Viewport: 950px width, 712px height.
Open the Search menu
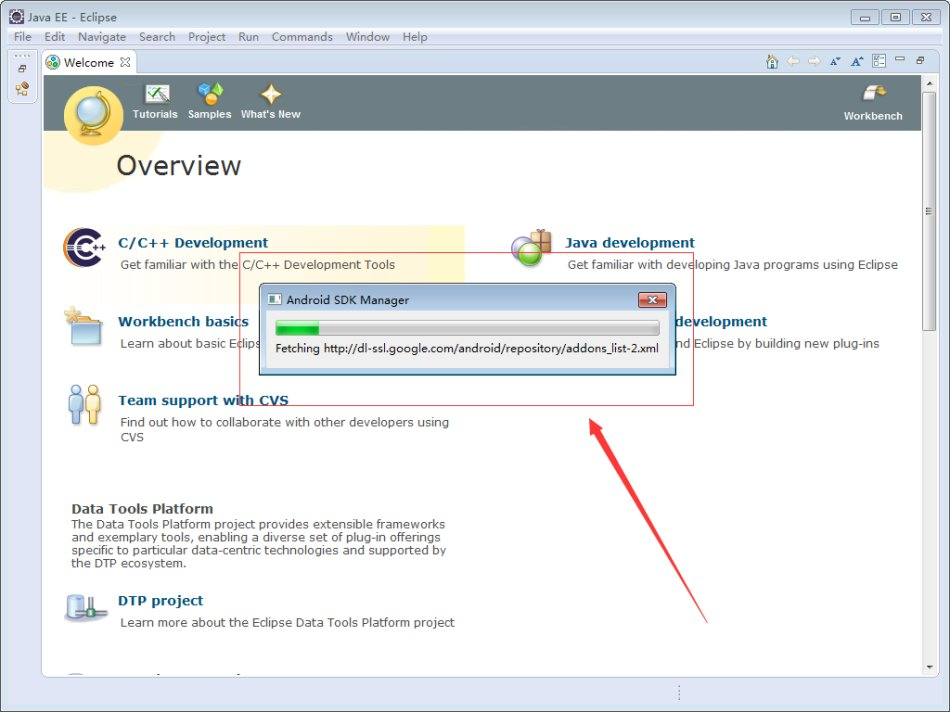pyautogui.click(x=157, y=37)
